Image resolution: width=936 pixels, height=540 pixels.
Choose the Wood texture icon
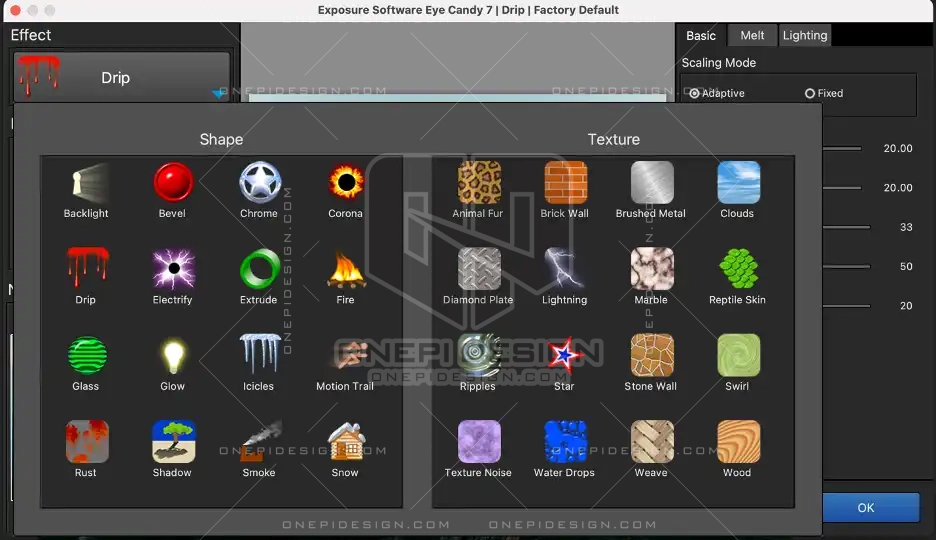738,442
